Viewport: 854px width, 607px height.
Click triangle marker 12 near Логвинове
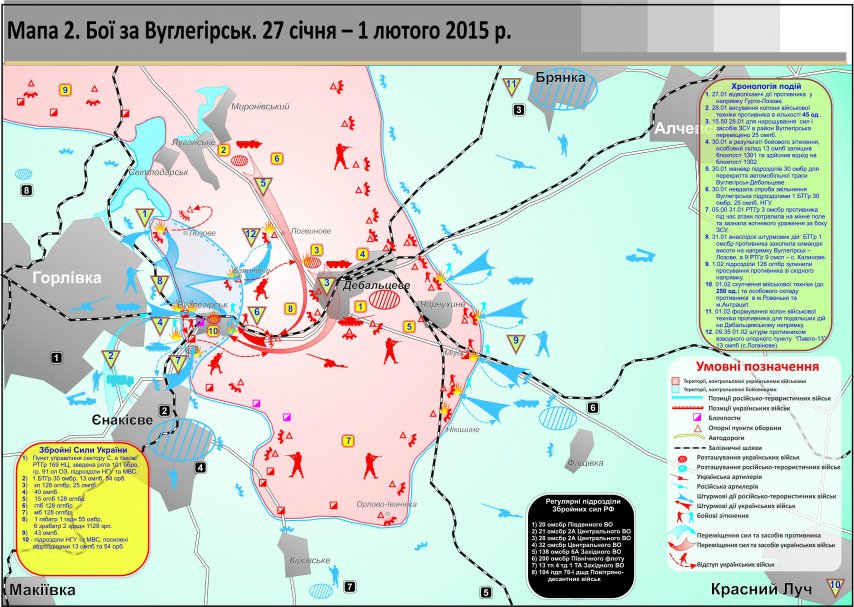coord(251,236)
